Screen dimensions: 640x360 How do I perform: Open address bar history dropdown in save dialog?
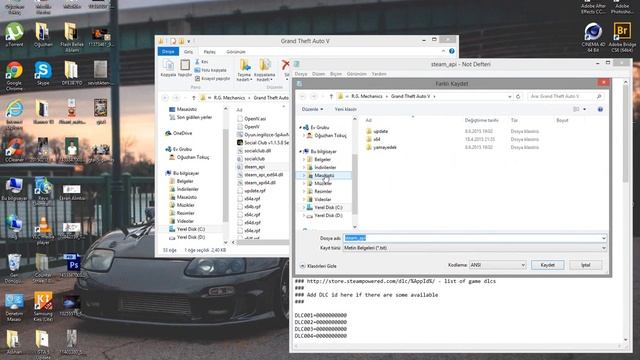pos(509,96)
